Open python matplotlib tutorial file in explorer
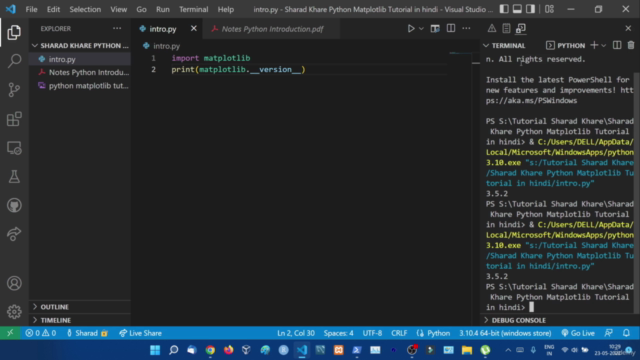The width and height of the screenshot is (640, 360). 80,86
